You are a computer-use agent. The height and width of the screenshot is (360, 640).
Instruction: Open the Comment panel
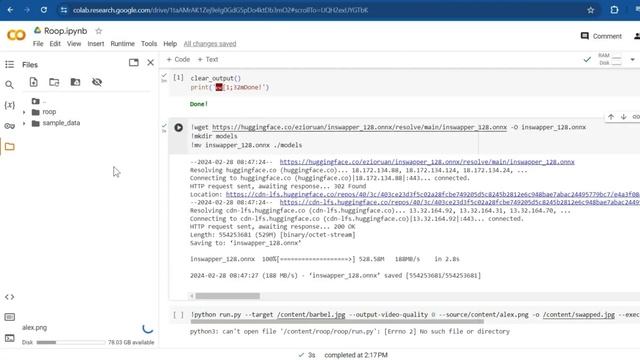(x=601, y=36)
